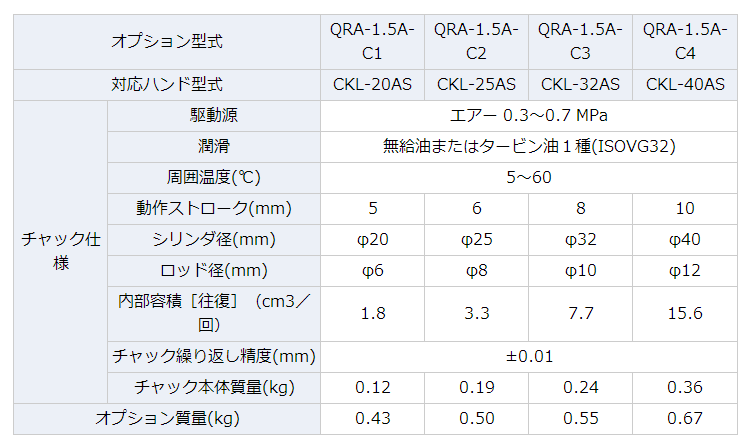The height and width of the screenshot is (442, 746).
Task: Click the ±0.01 repeat accuracy cell
Action: click(530, 356)
